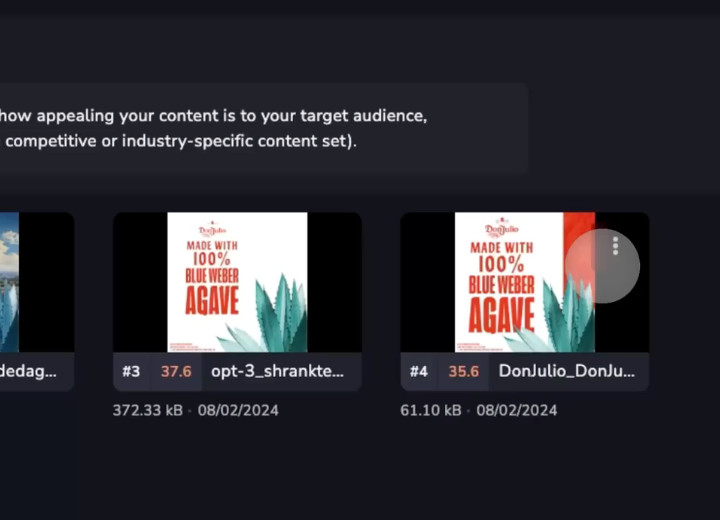
Task: Click the #3 rank badge
Action: pos(131,371)
